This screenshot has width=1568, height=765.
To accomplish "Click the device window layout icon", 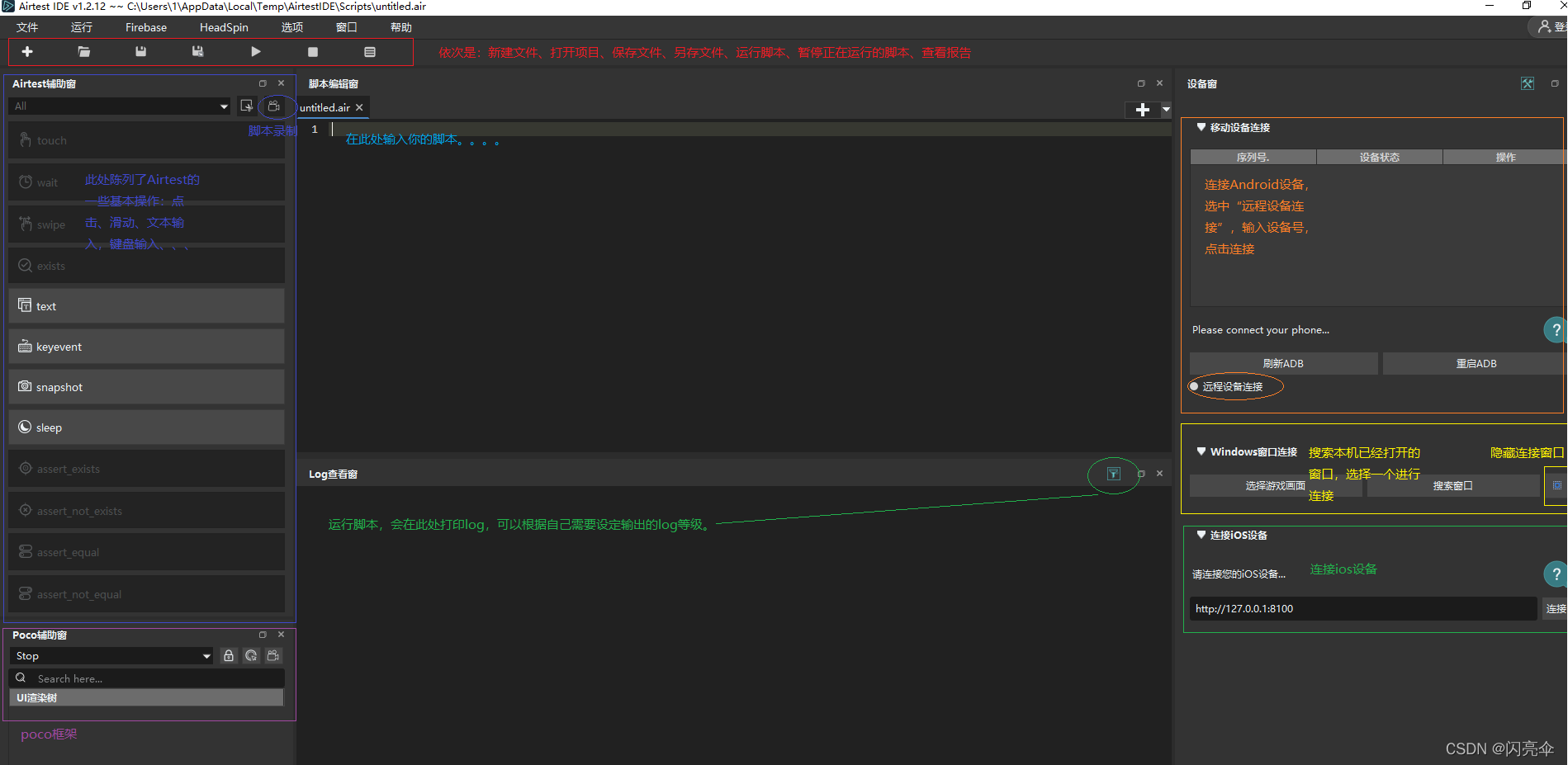I will [x=1528, y=83].
